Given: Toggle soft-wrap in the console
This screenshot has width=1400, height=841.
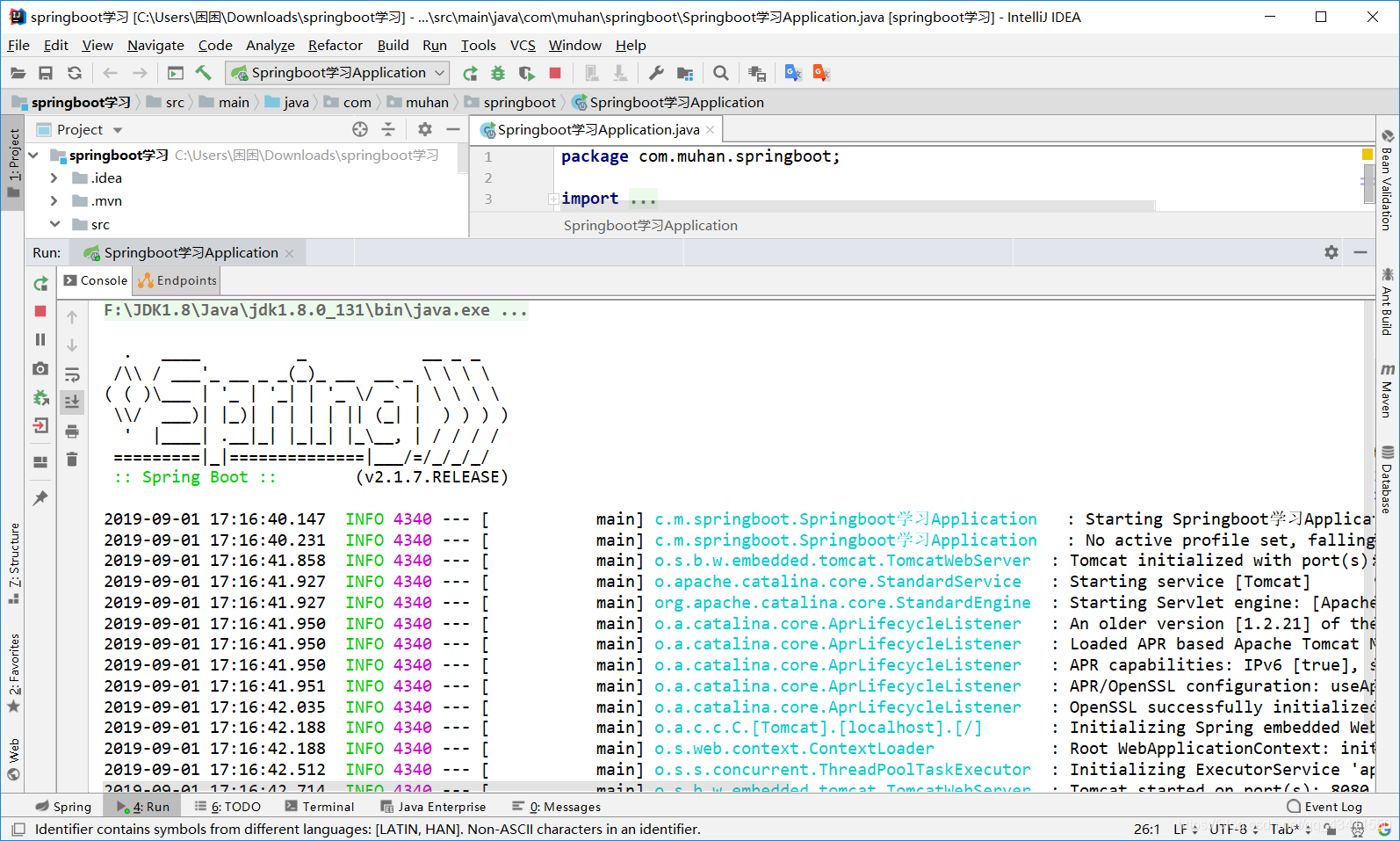Looking at the screenshot, I should tap(72, 374).
